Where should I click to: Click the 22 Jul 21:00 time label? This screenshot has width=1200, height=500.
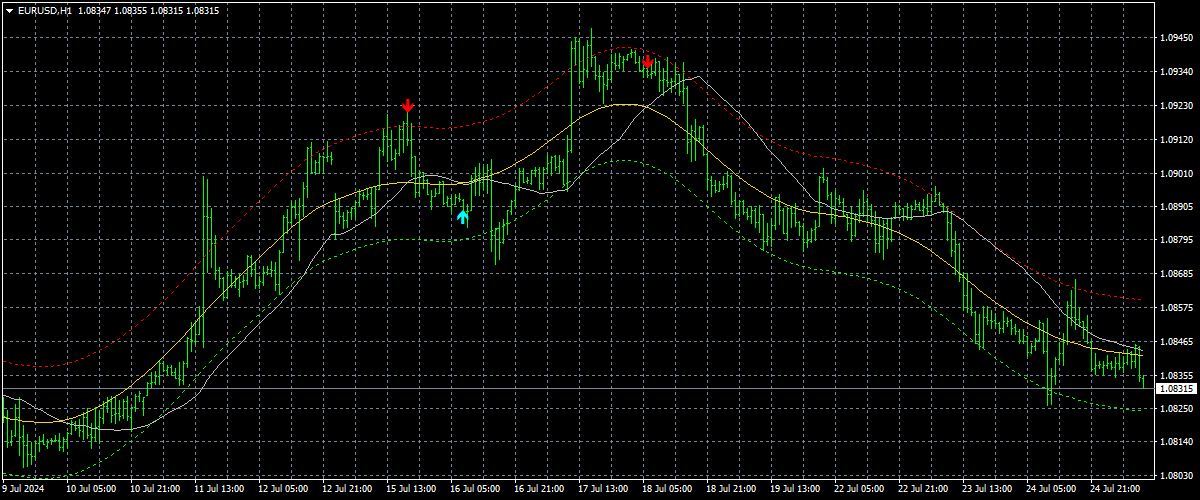924,490
